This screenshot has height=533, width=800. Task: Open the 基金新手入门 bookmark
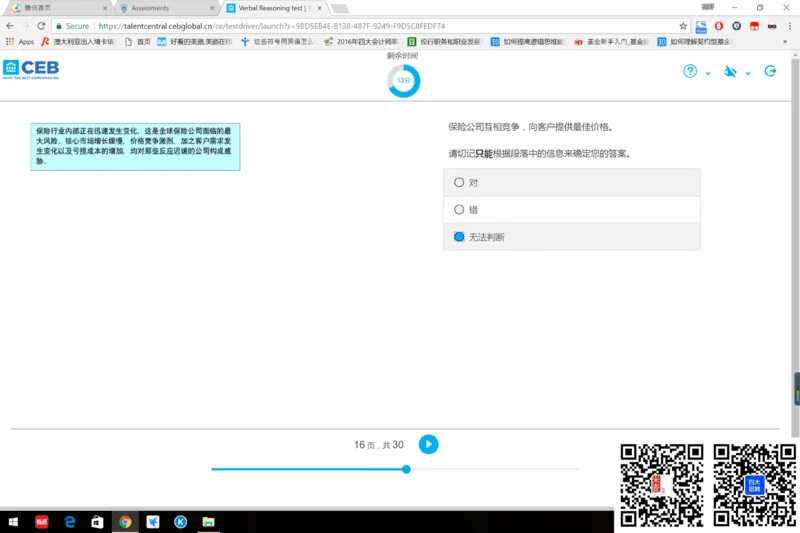tap(612, 42)
